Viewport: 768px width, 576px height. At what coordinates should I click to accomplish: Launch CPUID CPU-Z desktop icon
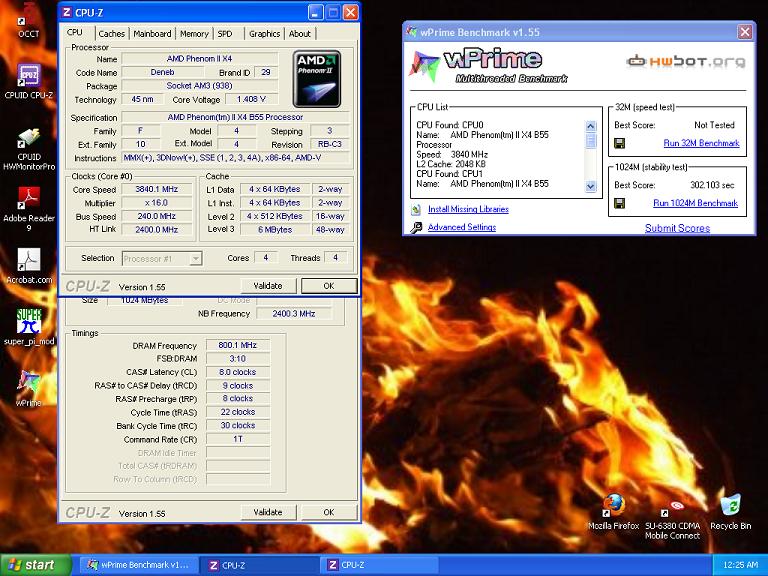pos(28,81)
